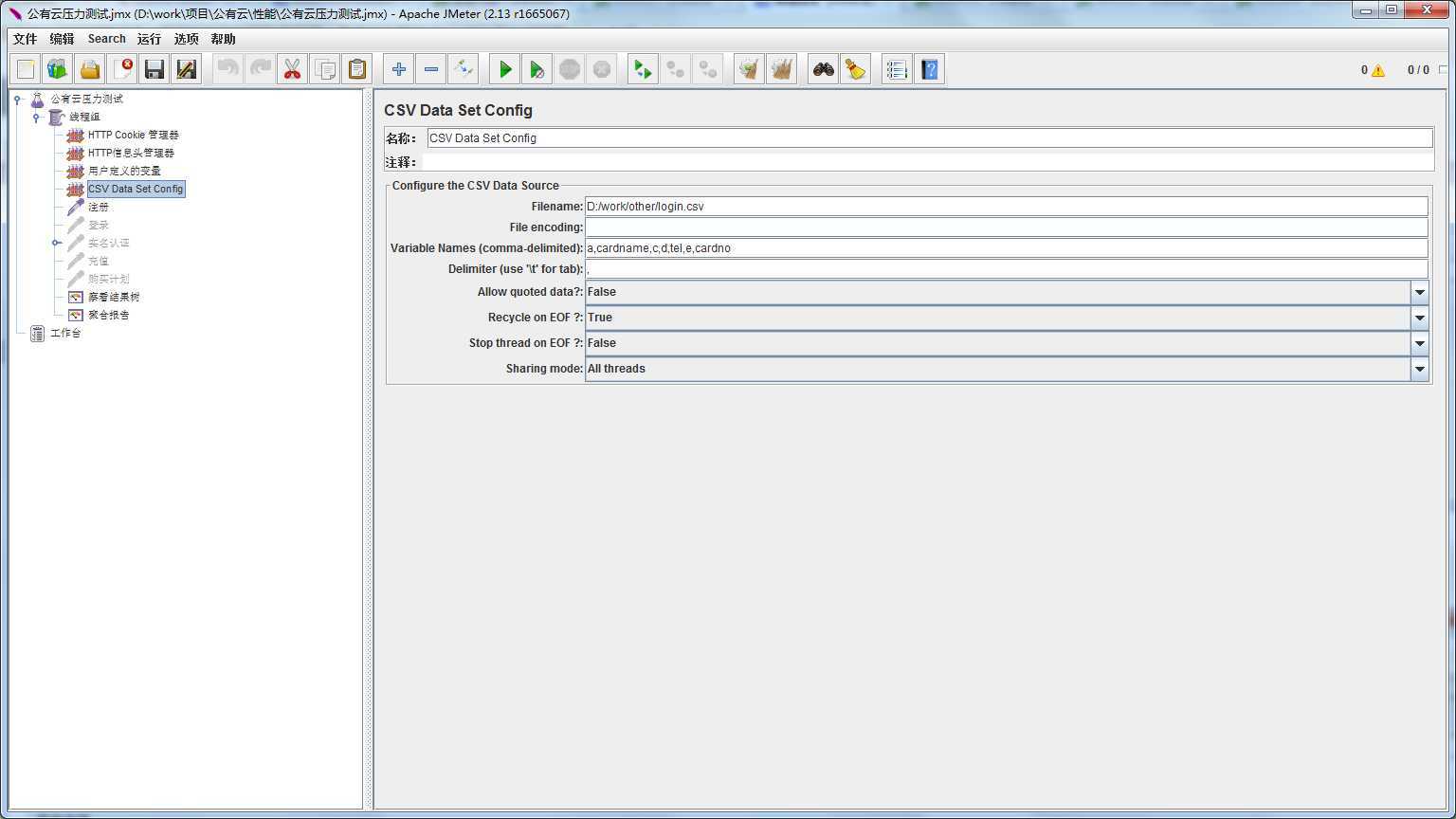1456x819 pixels.
Task: Select CSV Data Set Config tree node
Action: [136, 189]
